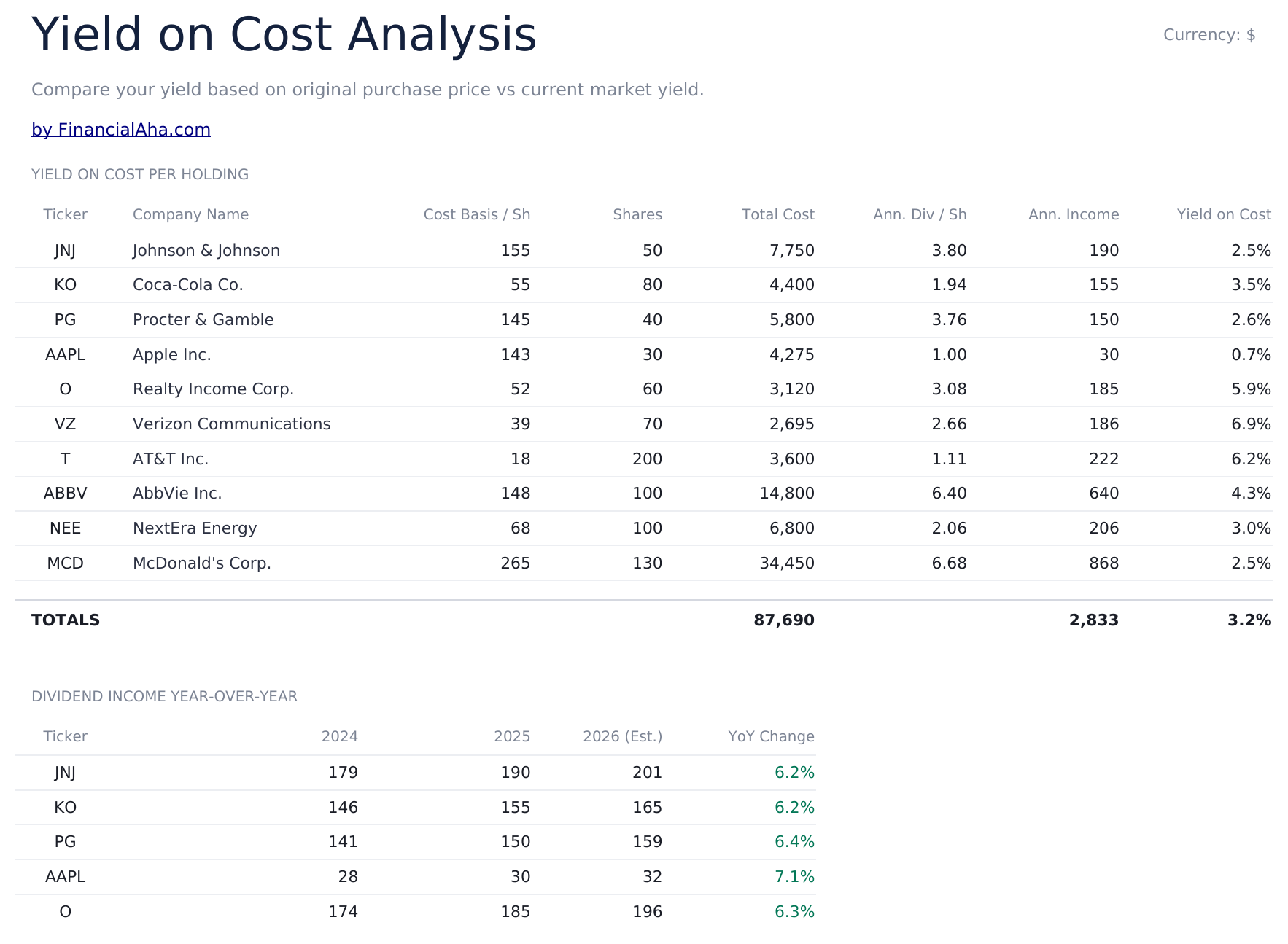Click the Realty Income Corp. company name
The height and width of the screenshot is (944, 1288).
coord(213,389)
